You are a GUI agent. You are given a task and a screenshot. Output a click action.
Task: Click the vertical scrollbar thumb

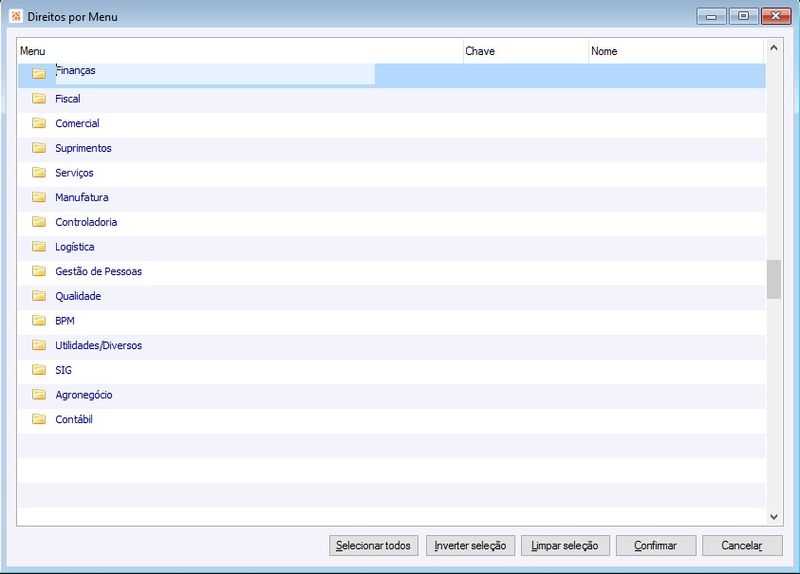(773, 279)
